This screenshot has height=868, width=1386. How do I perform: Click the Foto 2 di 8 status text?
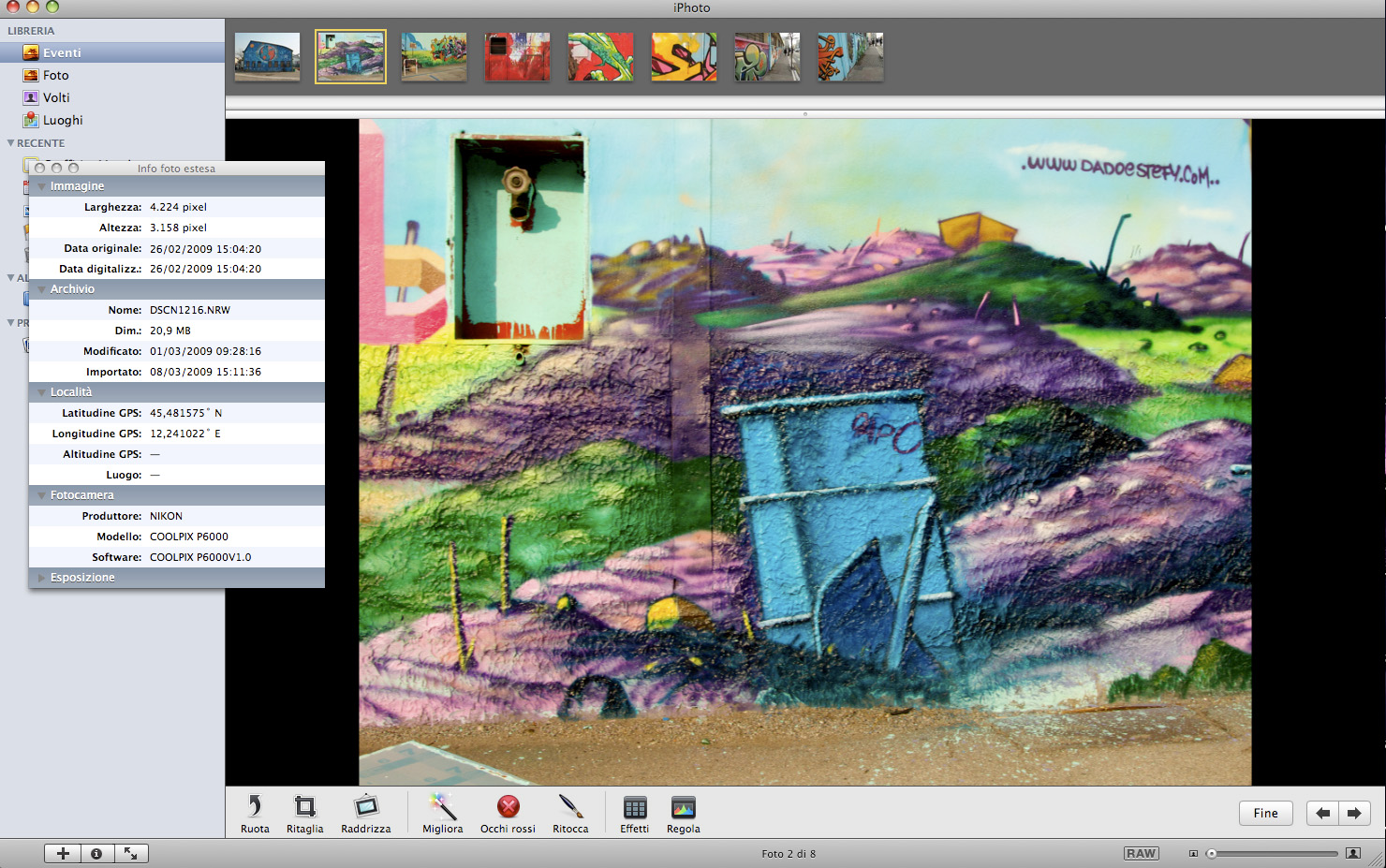[789, 854]
